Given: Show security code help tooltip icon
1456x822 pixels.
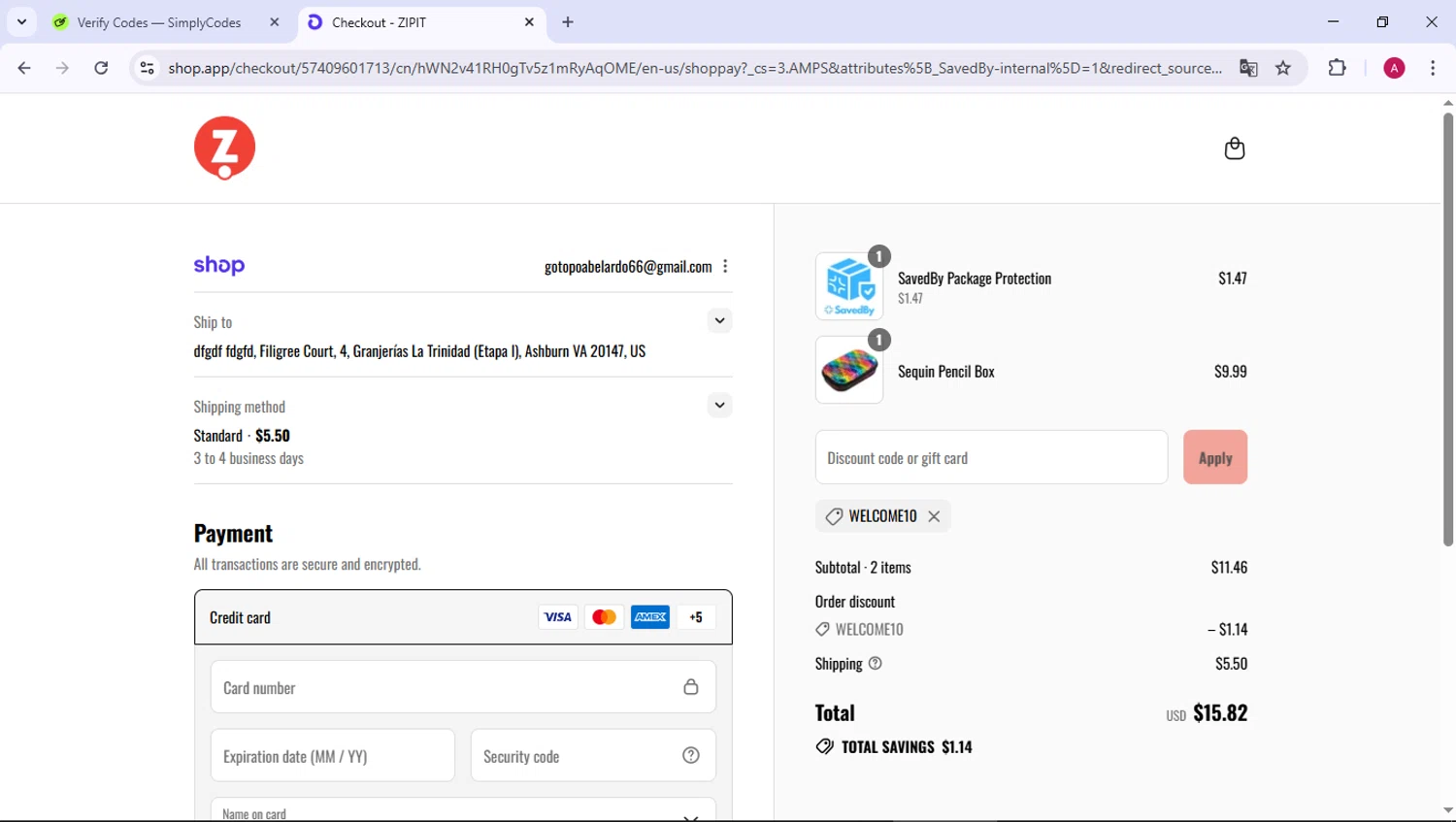Looking at the screenshot, I should click(691, 755).
